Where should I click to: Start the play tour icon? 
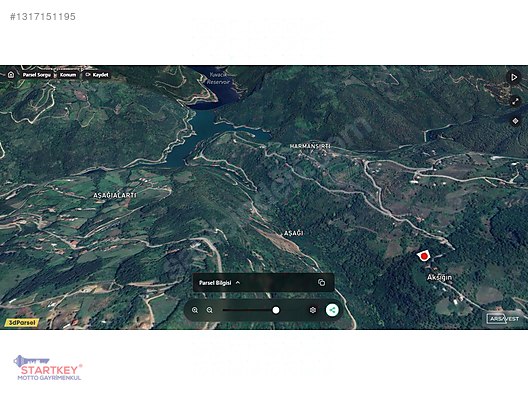click(x=514, y=77)
